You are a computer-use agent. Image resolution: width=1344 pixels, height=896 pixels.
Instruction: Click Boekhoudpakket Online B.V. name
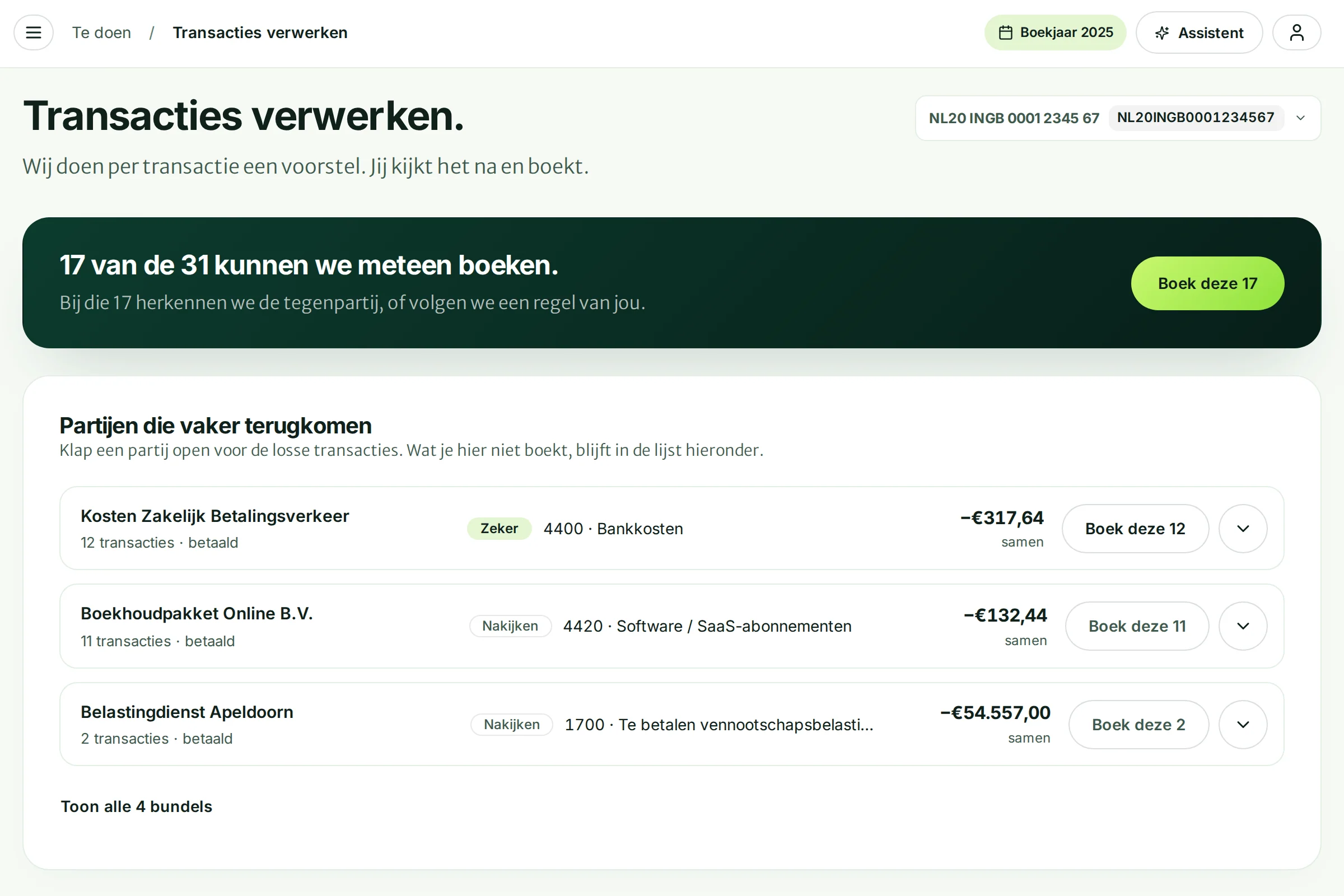(197, 613)
